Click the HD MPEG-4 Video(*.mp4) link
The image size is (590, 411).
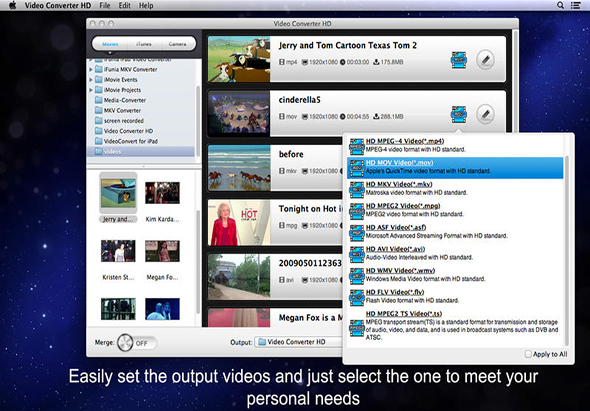(x=405, y=141)
